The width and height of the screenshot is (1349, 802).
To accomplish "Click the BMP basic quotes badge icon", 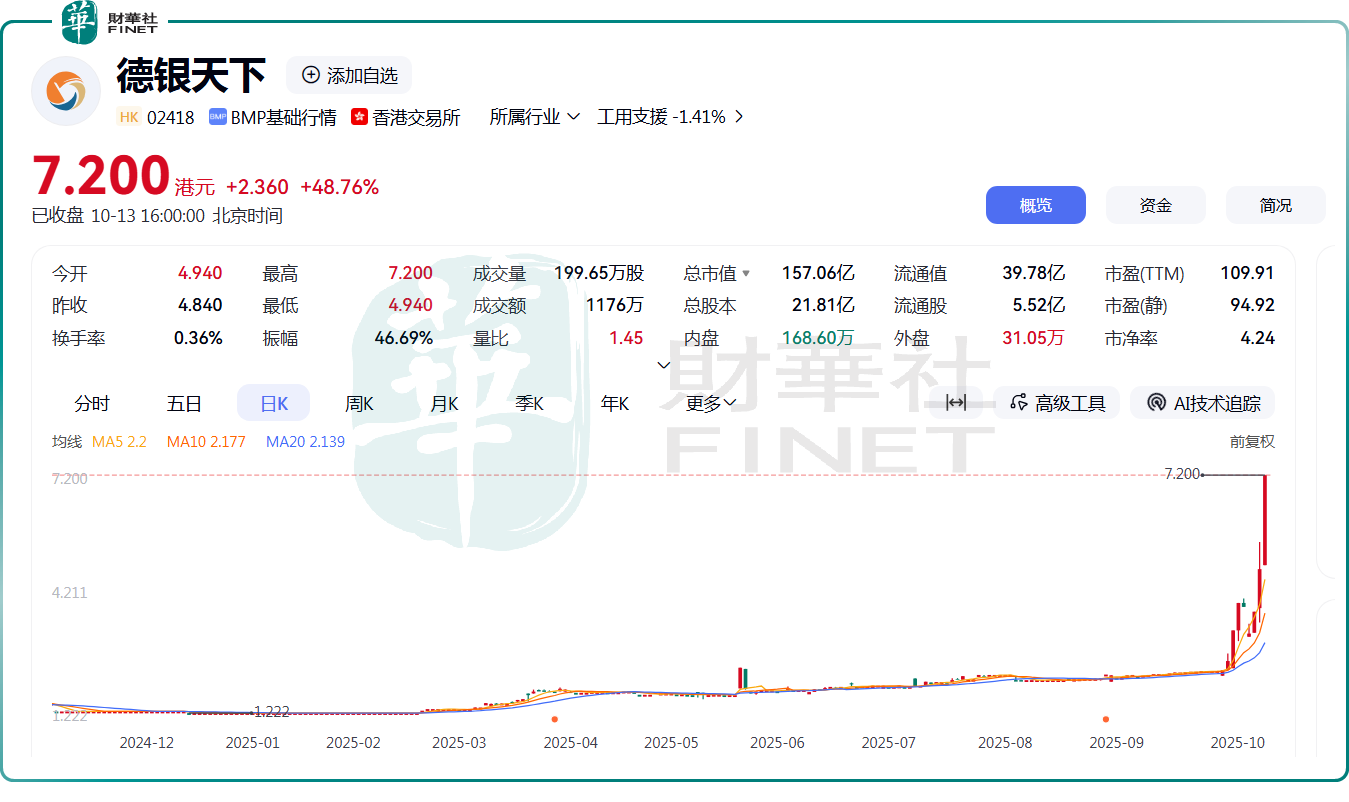I will click(x=217, y=117).
